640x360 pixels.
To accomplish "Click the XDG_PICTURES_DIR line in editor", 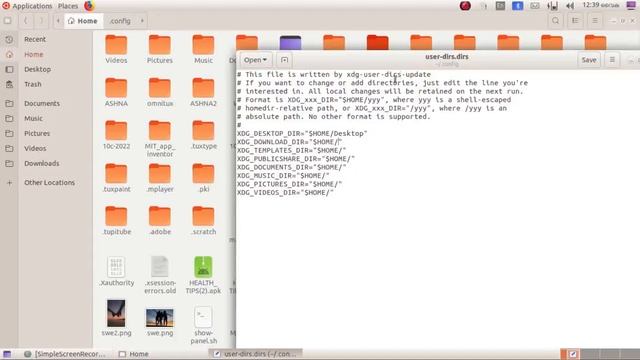I will (x=289, y=184).
